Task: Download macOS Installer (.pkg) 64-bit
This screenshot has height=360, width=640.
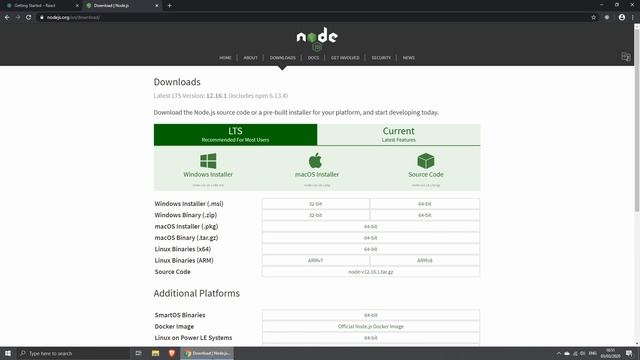Action: pos(371,227)
